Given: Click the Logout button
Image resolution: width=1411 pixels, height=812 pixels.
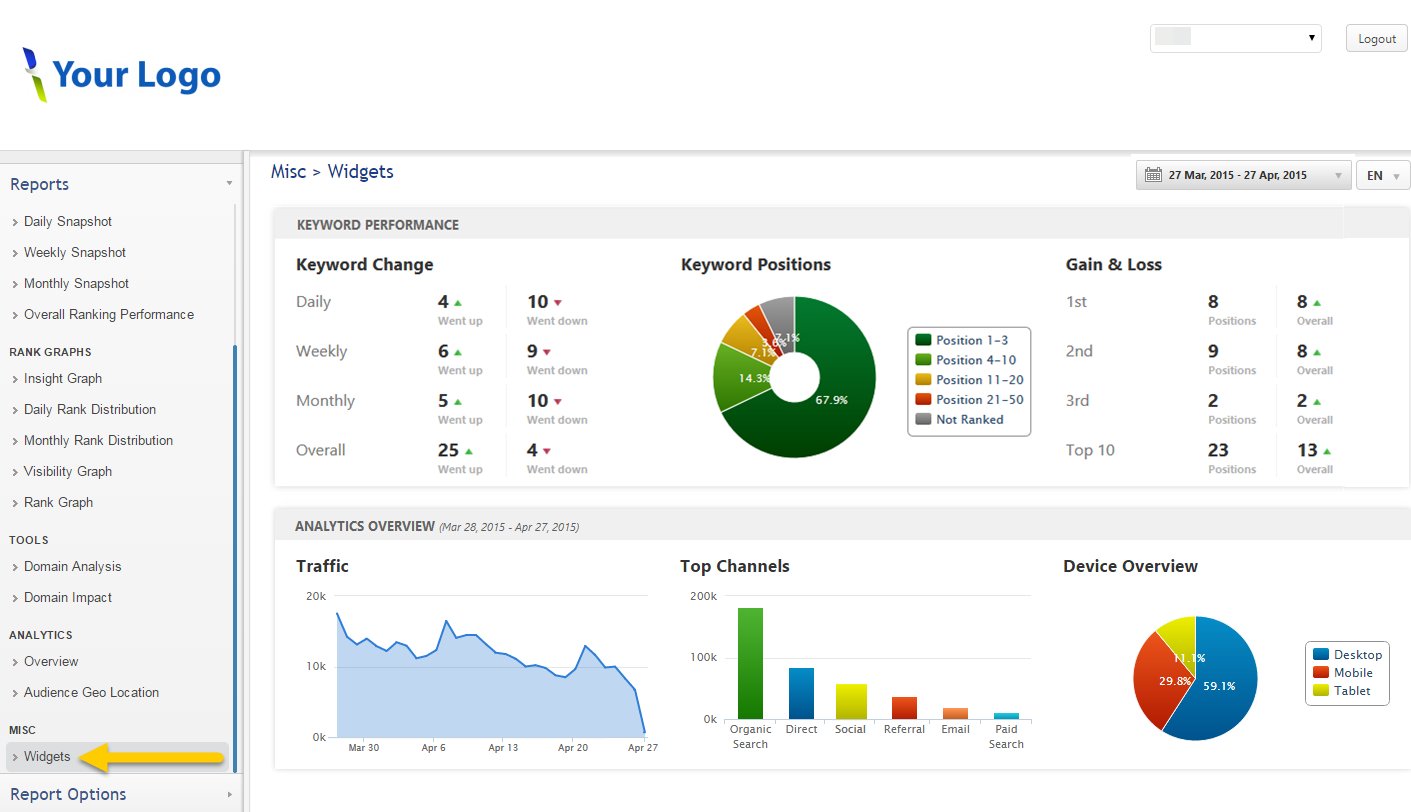Looking at the screenshot, I should 1376,39.
